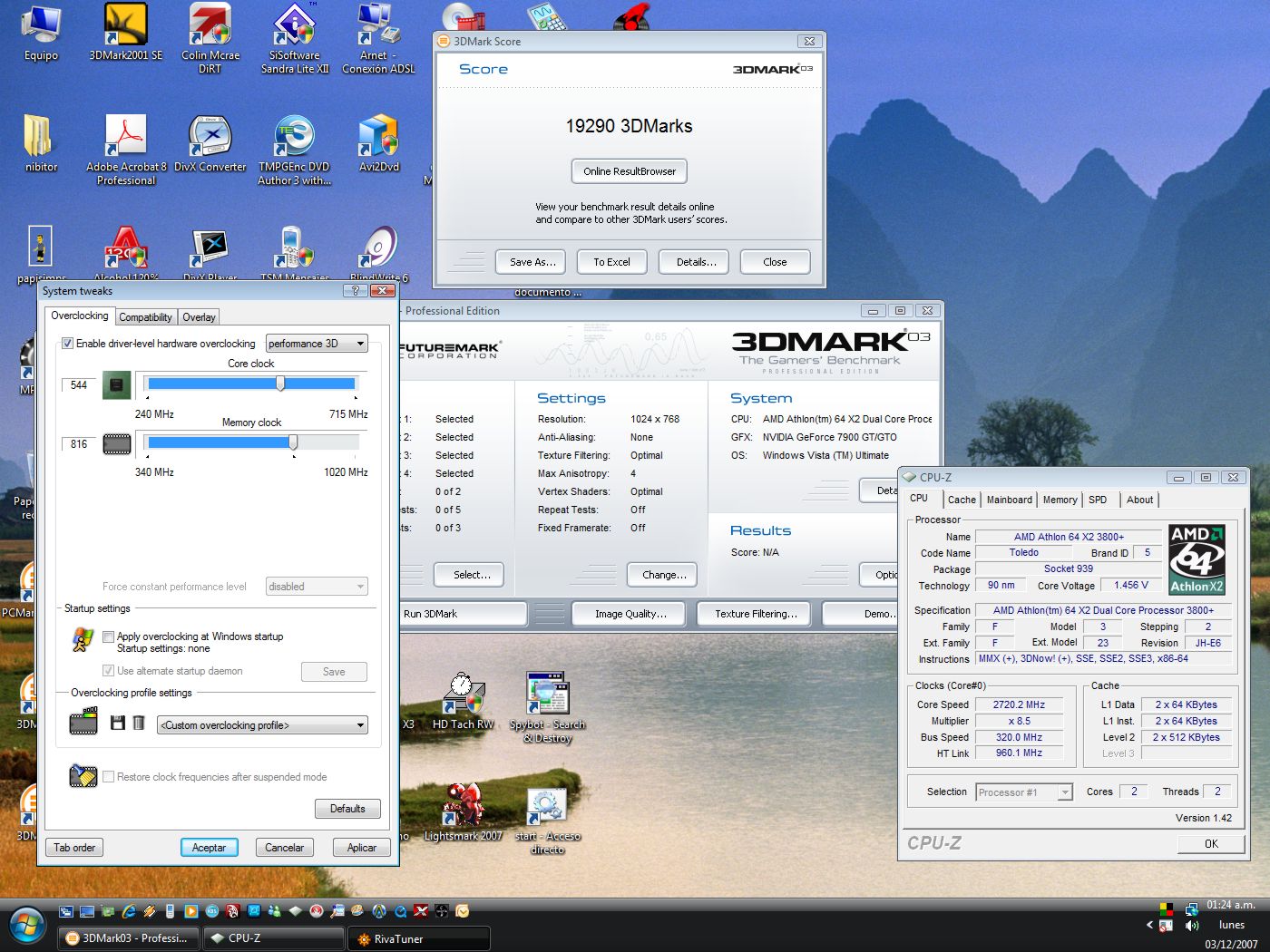Click the Aplicar button
The width and height of the screenshot is (1270, 952).
[361, 848]
